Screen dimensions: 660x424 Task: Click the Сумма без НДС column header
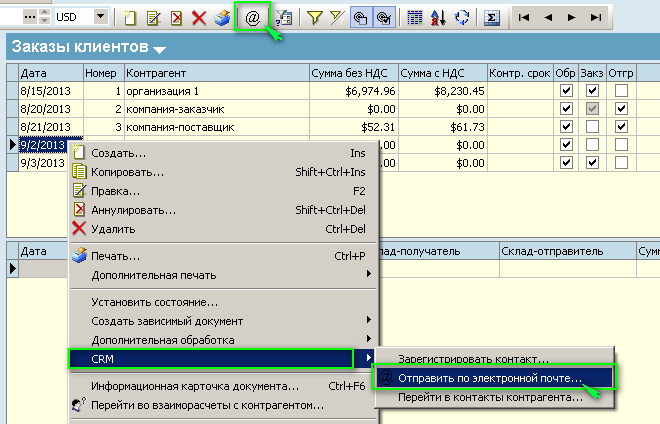tap(354, 73)
